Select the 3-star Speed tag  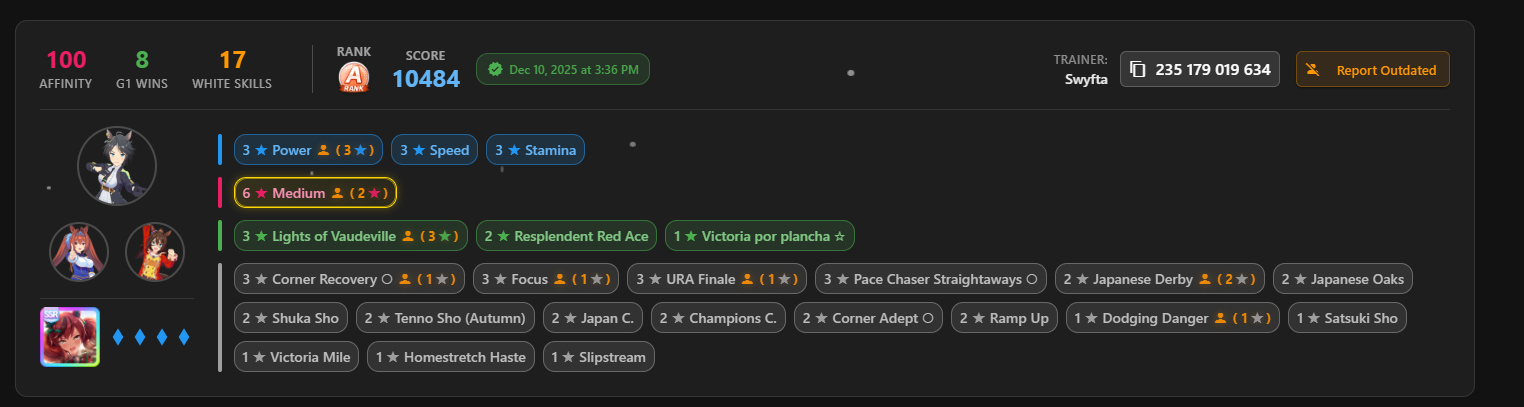[434, 150]
